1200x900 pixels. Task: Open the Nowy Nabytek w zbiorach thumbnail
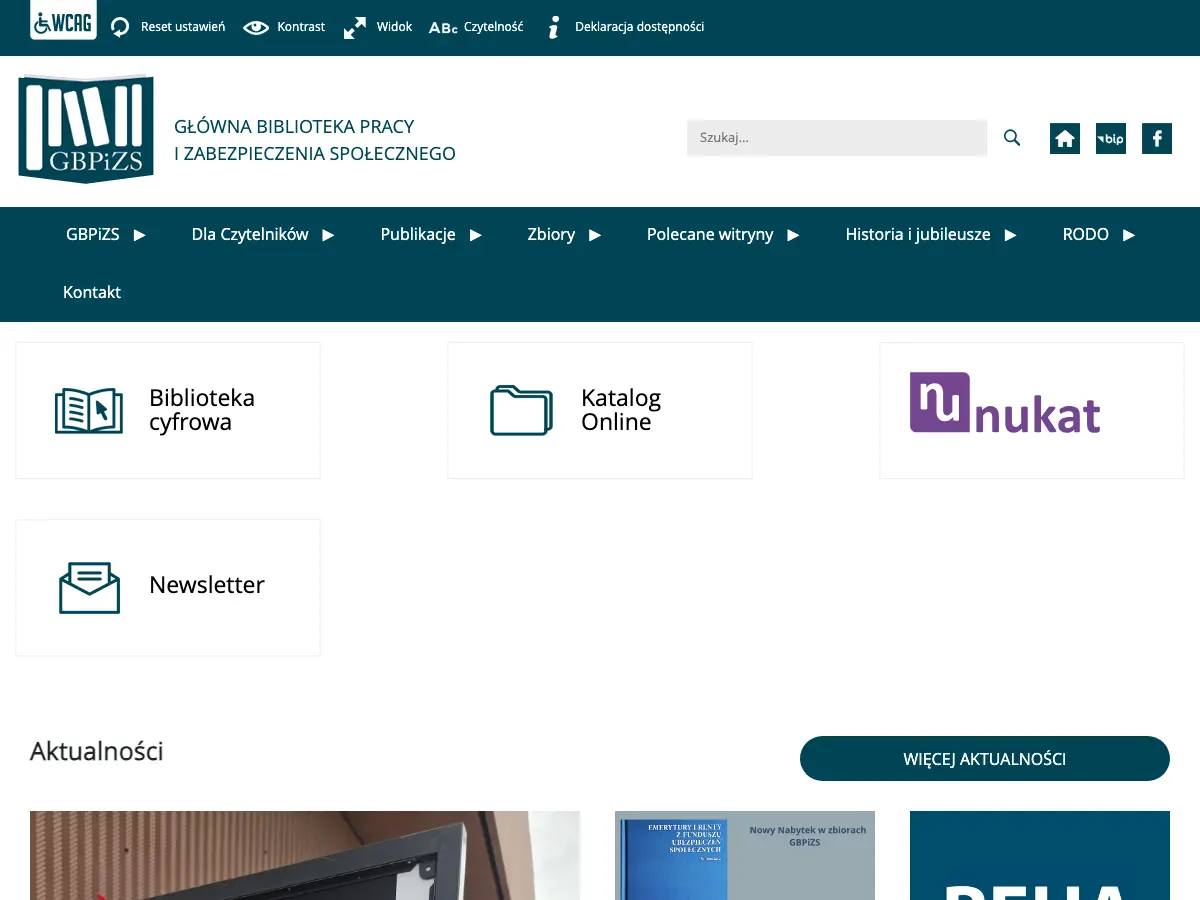coord(745,855)
